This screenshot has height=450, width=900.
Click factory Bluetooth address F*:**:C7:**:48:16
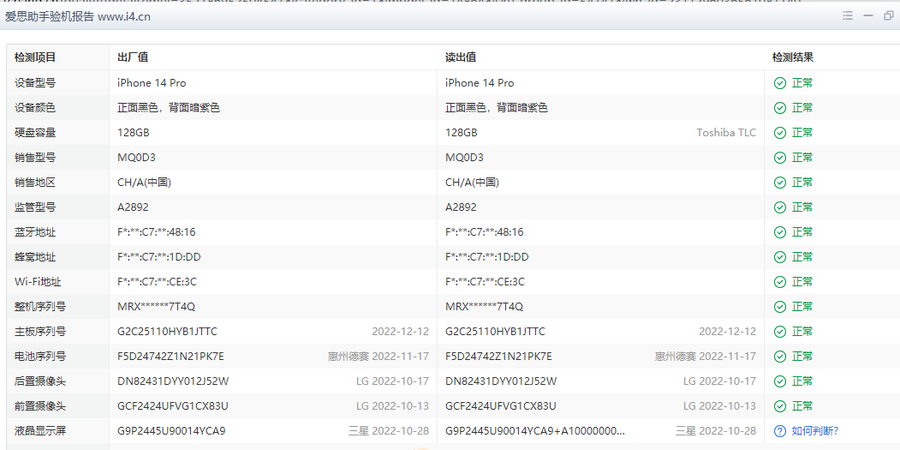(x=156, y=232)
